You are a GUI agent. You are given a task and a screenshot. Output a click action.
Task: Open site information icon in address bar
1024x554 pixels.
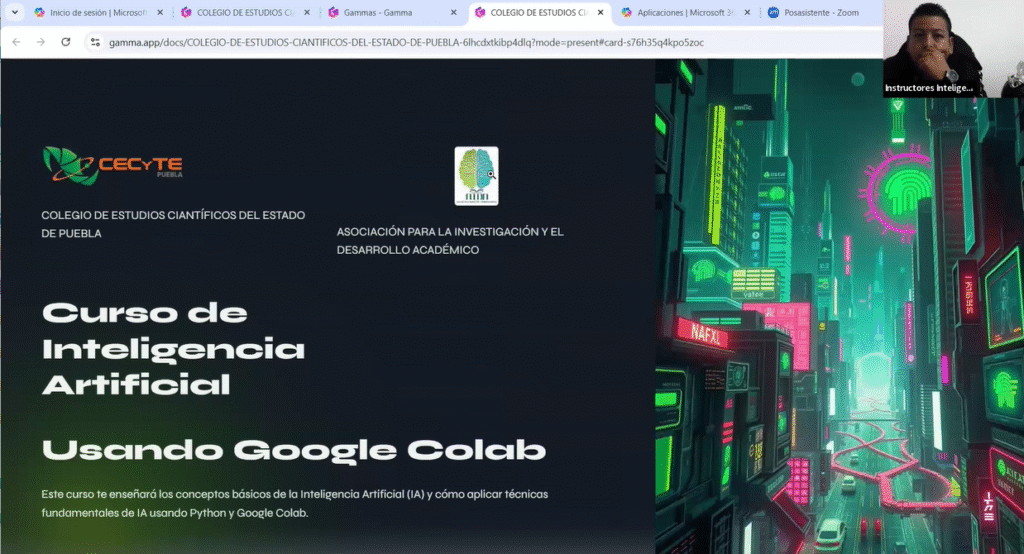click(x=95, y=42)
